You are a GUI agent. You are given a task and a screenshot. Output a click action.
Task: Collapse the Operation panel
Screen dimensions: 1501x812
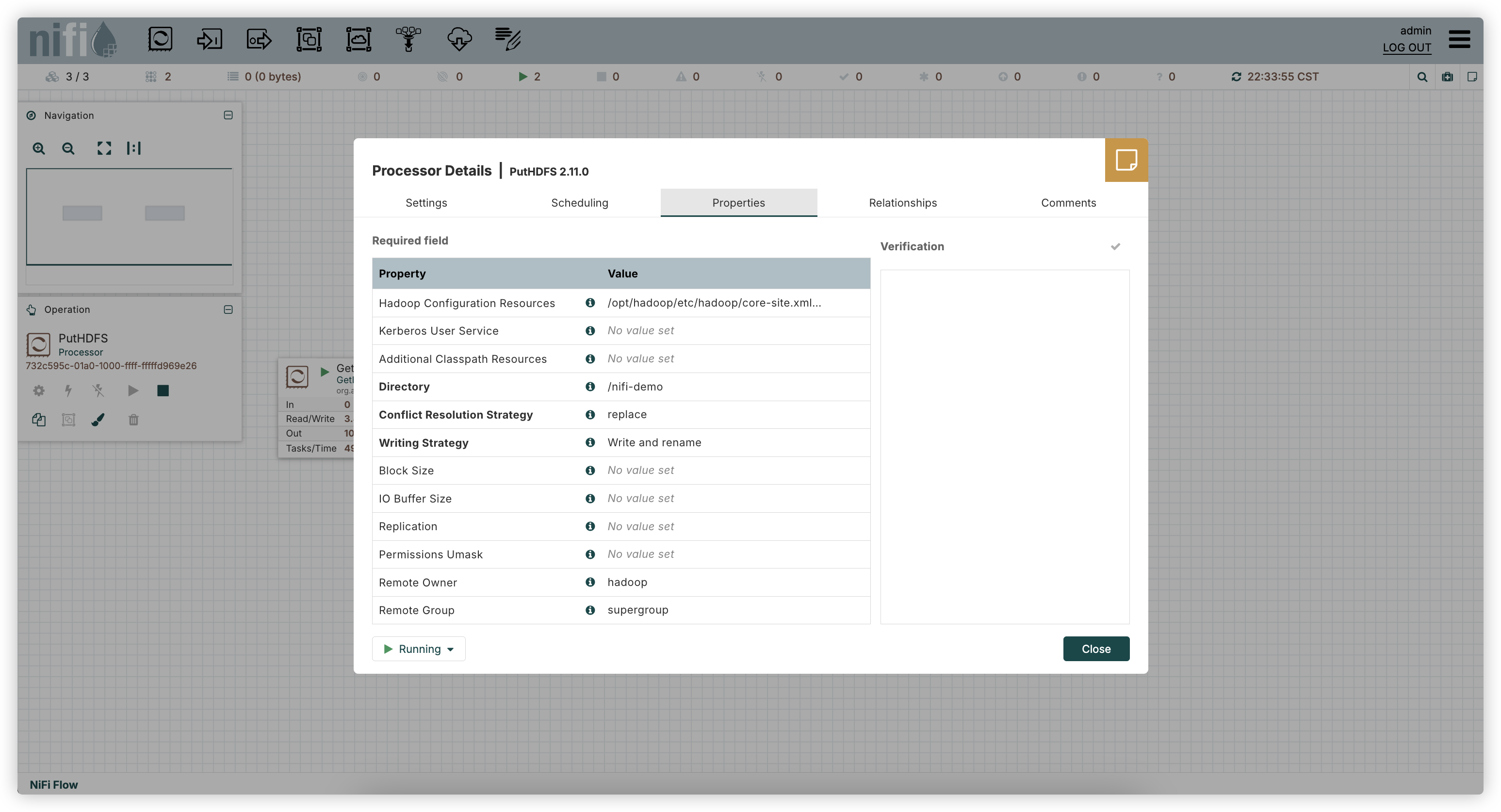coord(228,309)
